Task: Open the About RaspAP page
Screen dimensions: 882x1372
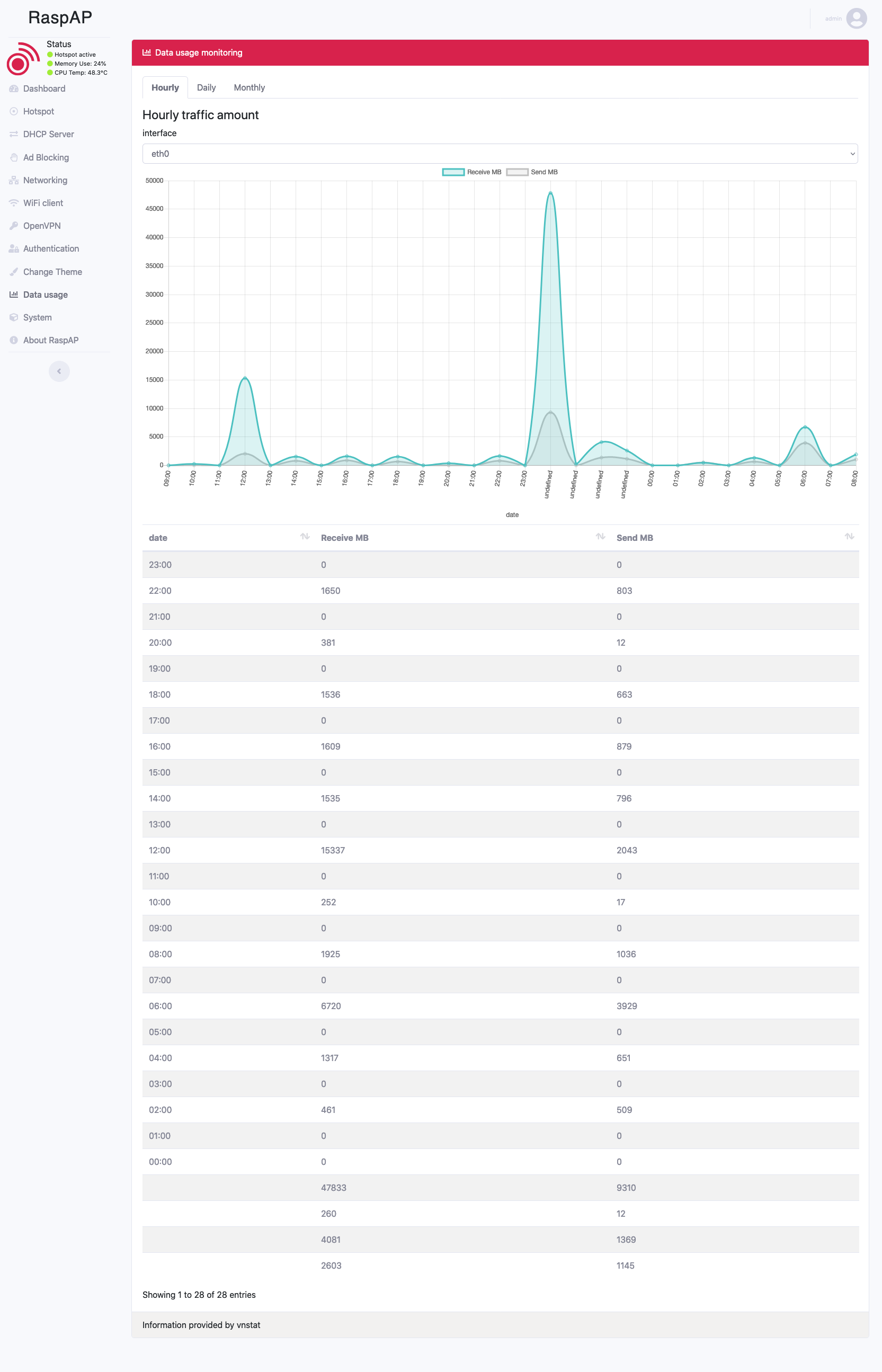Action: coord(51,340)
